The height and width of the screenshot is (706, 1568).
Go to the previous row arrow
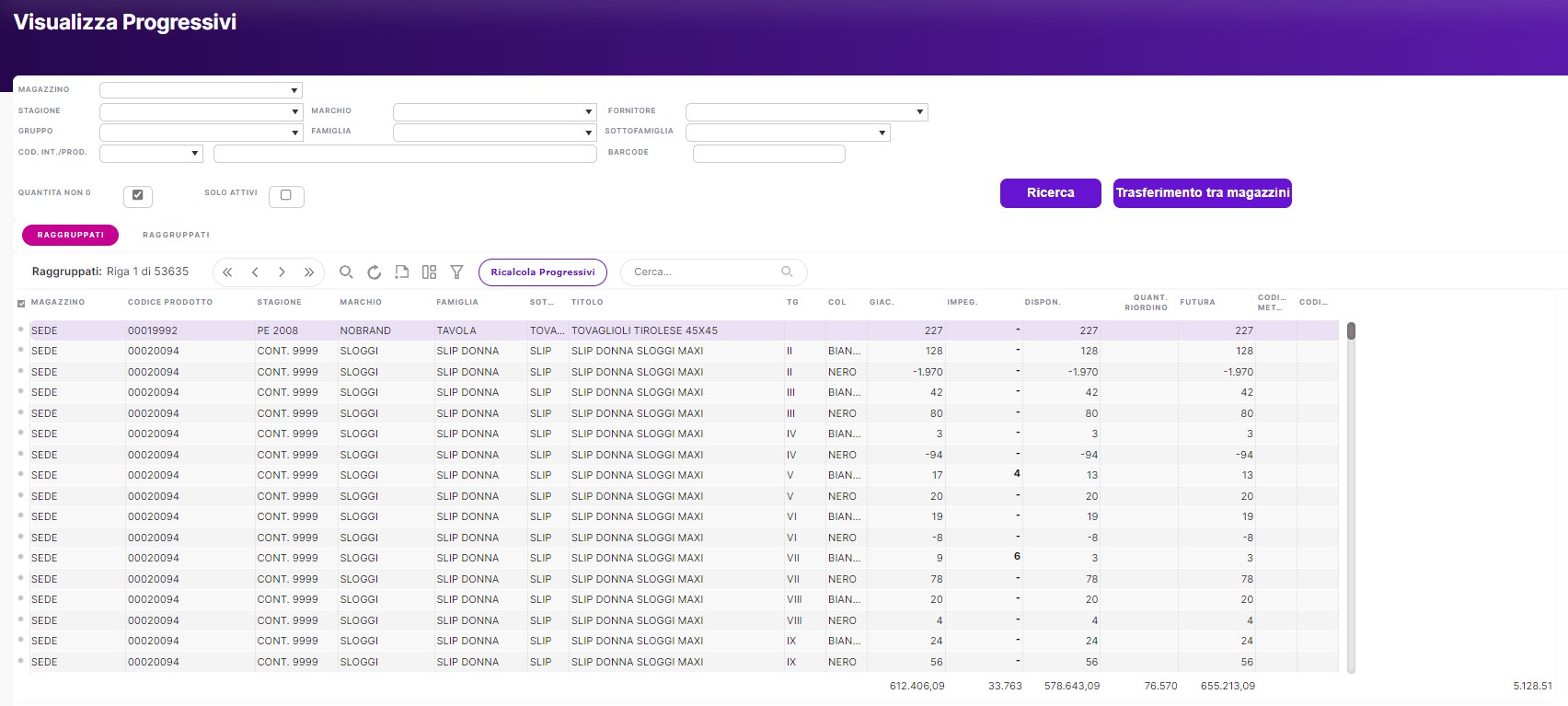tap(255, 272)
